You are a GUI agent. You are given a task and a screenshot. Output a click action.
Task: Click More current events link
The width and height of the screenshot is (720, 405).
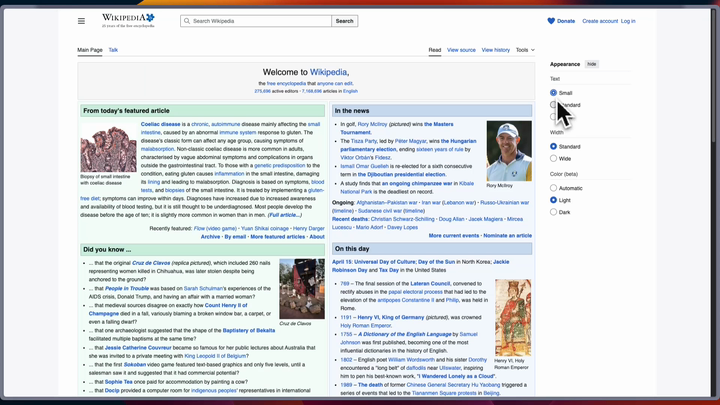[454, 236]
